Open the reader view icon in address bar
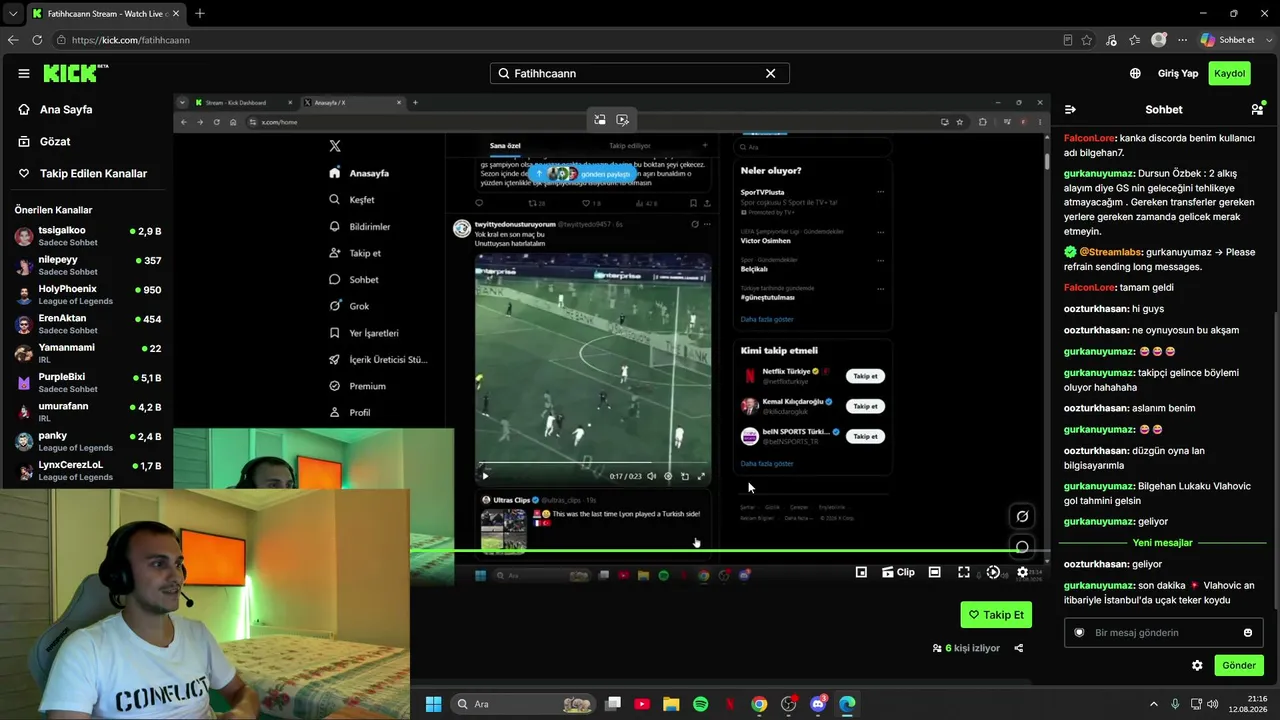1280x720 pixels. [x=1068, y=40]
